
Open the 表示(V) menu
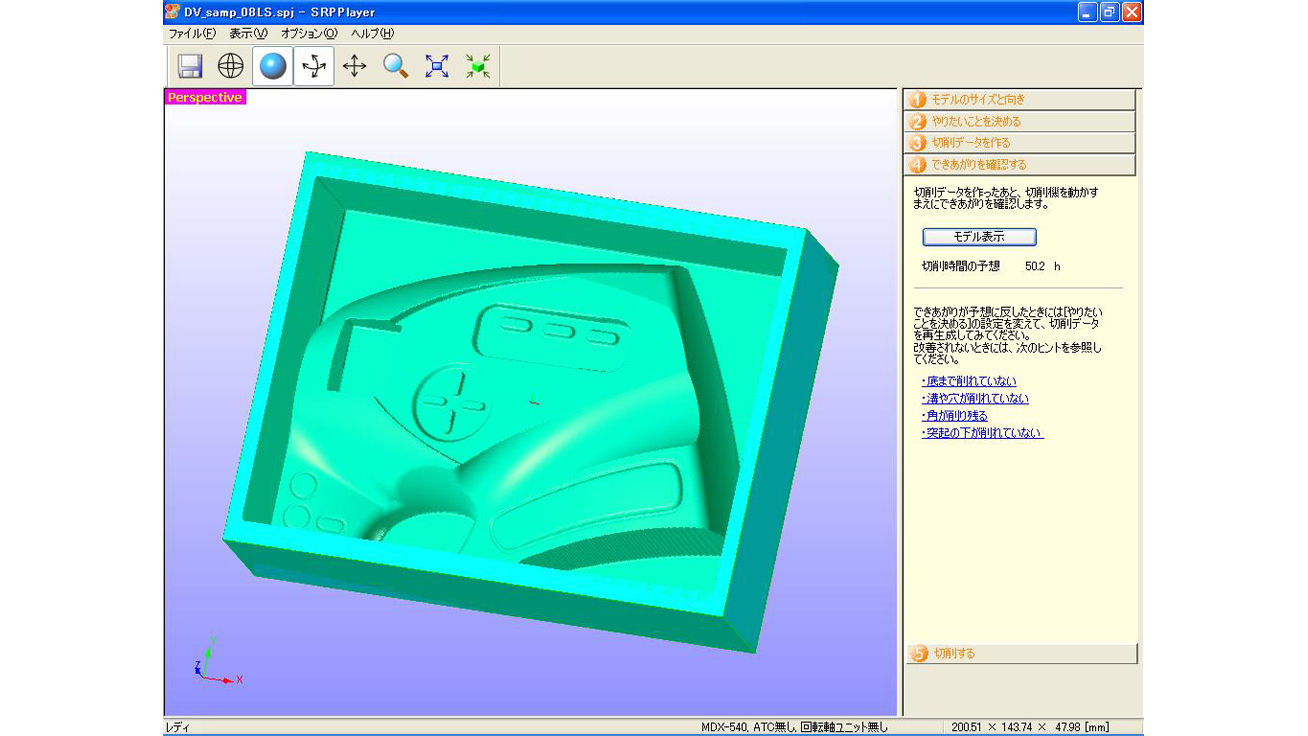[x=248, y=33]
